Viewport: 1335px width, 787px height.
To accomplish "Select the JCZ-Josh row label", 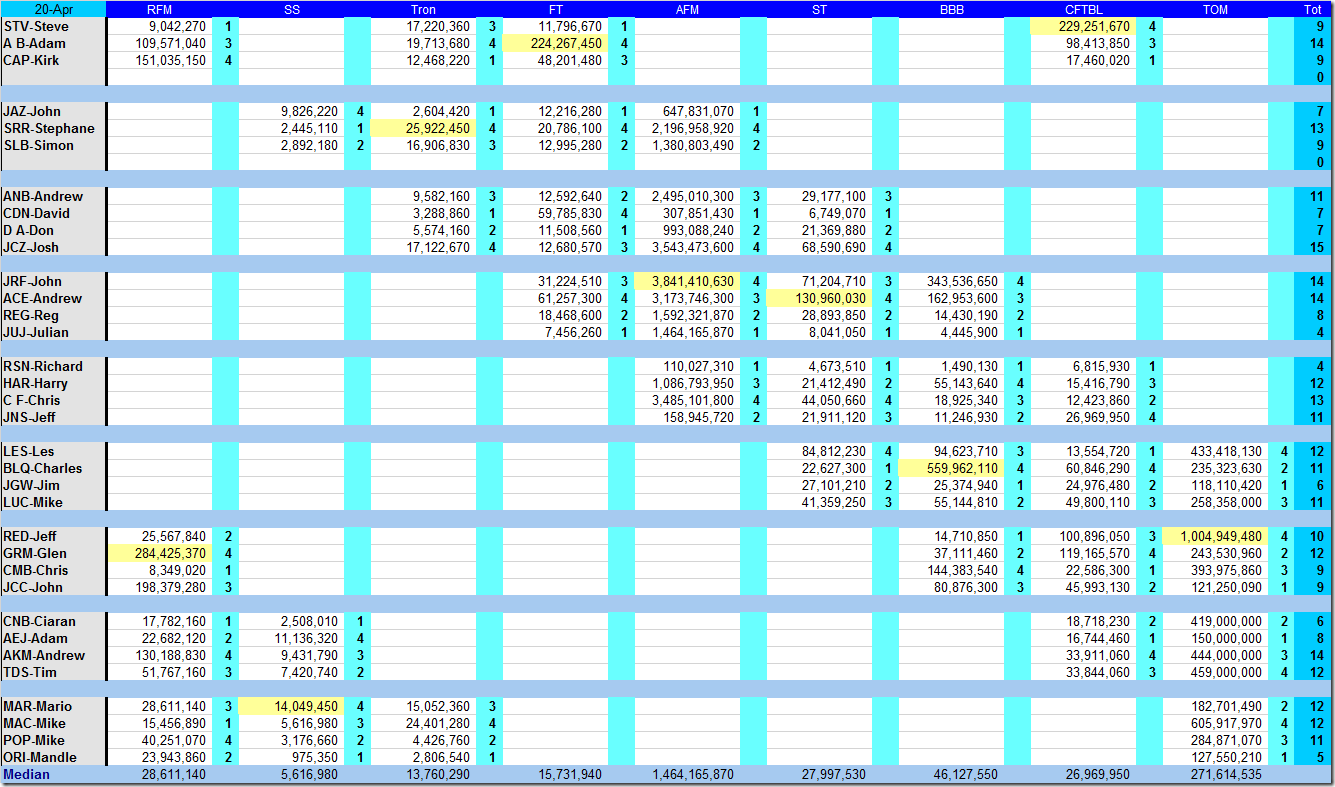I will [53, 247].
